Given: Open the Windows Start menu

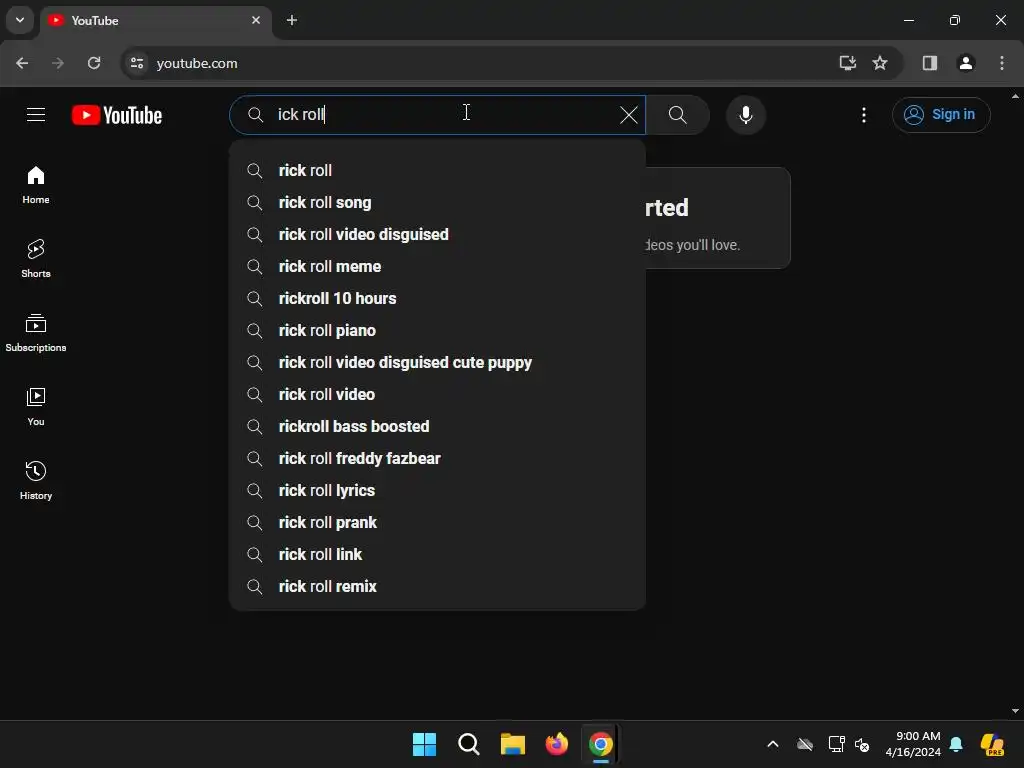Looking at the screenshot, I should point(424,744).
